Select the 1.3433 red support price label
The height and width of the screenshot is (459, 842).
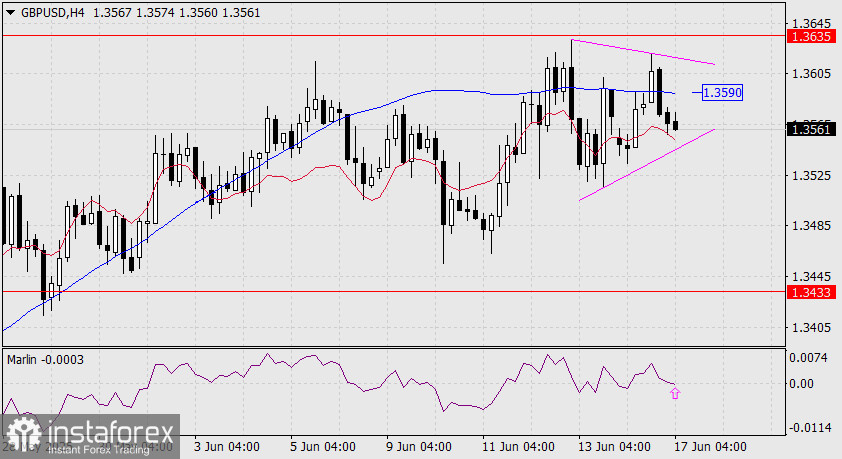pyautogui.click(x=812, y=292)
